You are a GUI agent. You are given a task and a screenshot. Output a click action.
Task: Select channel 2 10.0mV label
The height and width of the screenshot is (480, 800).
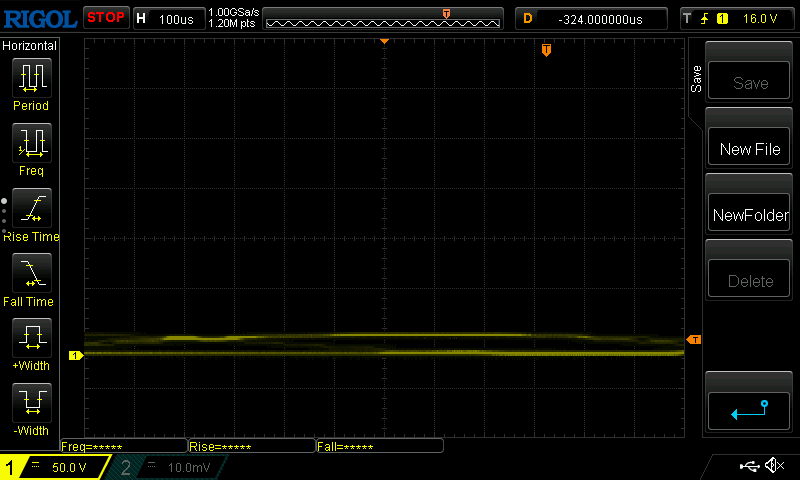pyautogui.click(x=189, y=467)
